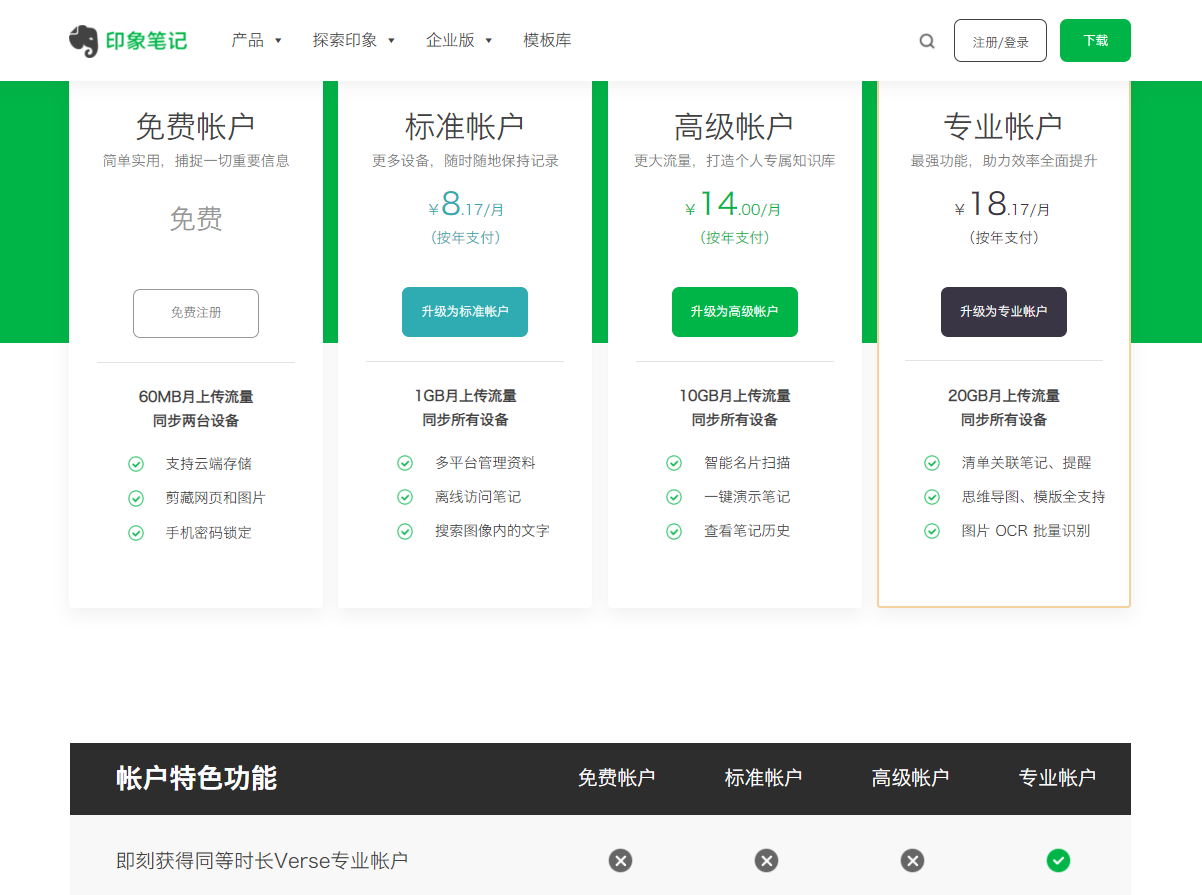1202x895 pixels.
Task: Expand the 探索印象 dropdown menu
Action: 354,41
